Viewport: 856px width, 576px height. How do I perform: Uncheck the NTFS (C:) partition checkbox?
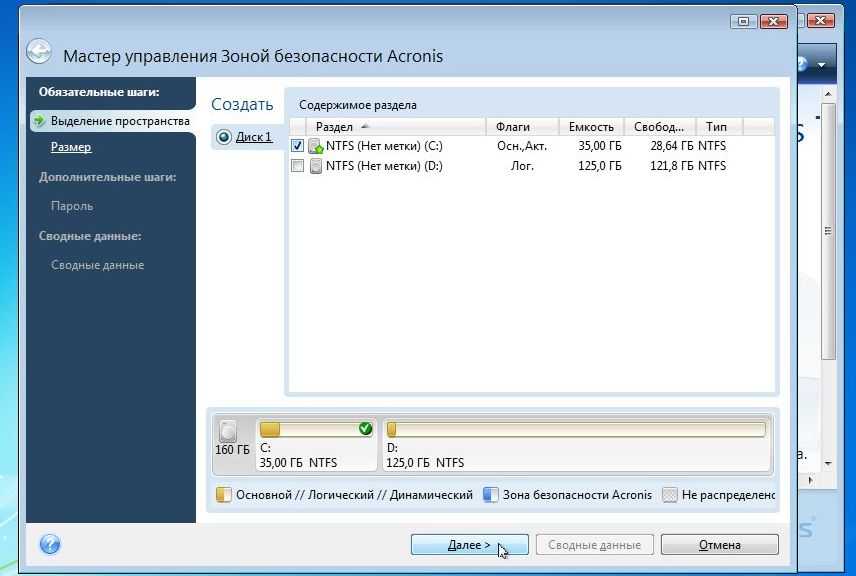[297, 146]
